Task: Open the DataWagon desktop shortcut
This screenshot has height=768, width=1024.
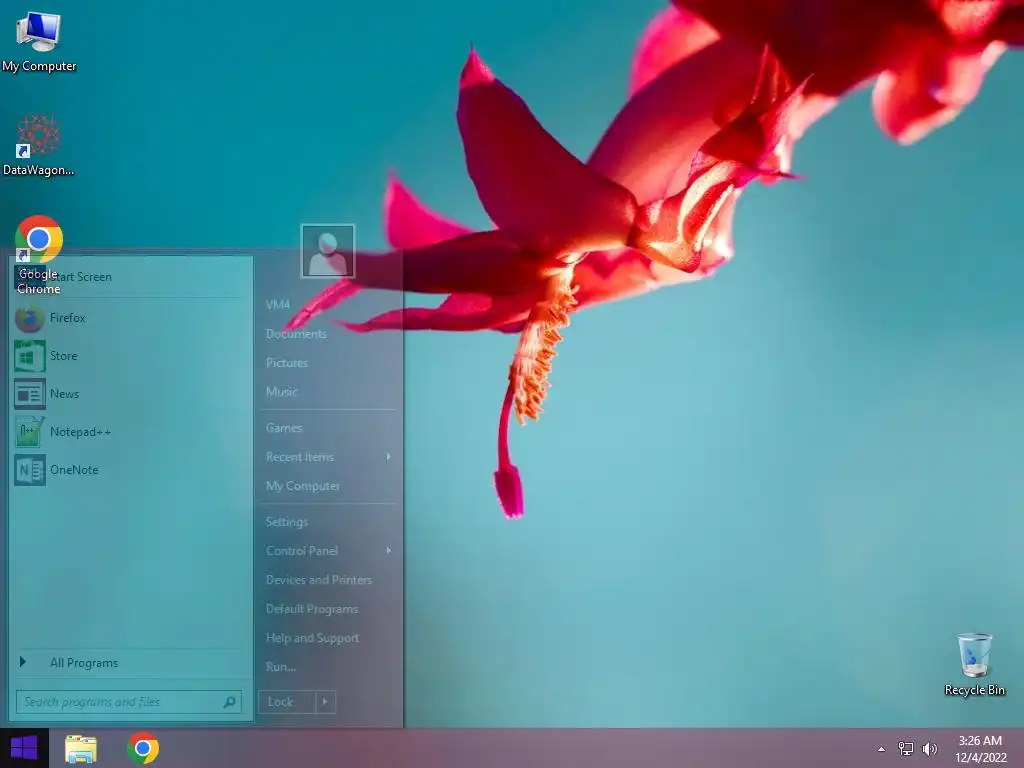Action: click(39, 145)
